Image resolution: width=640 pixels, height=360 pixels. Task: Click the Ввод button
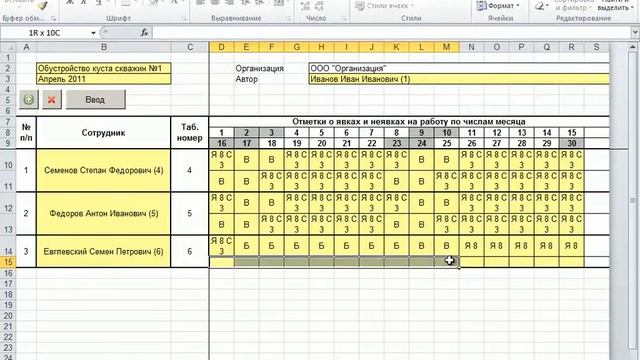pyautogui.click(x=96, y=99)
